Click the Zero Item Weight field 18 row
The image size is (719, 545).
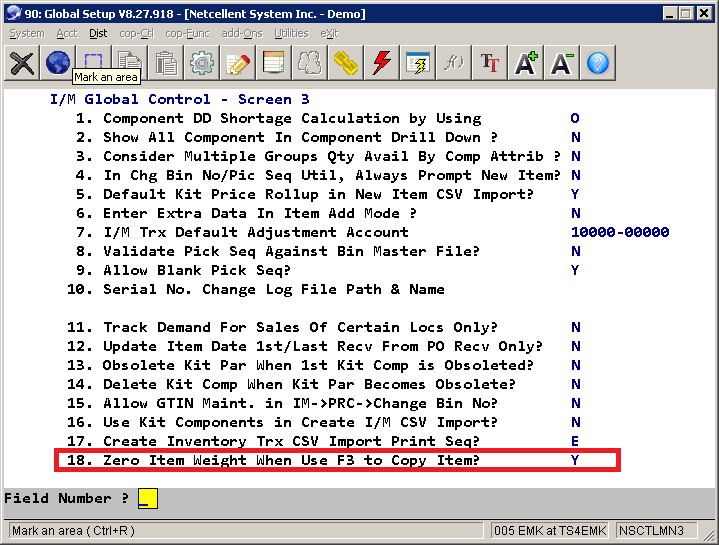coord(337,460)
